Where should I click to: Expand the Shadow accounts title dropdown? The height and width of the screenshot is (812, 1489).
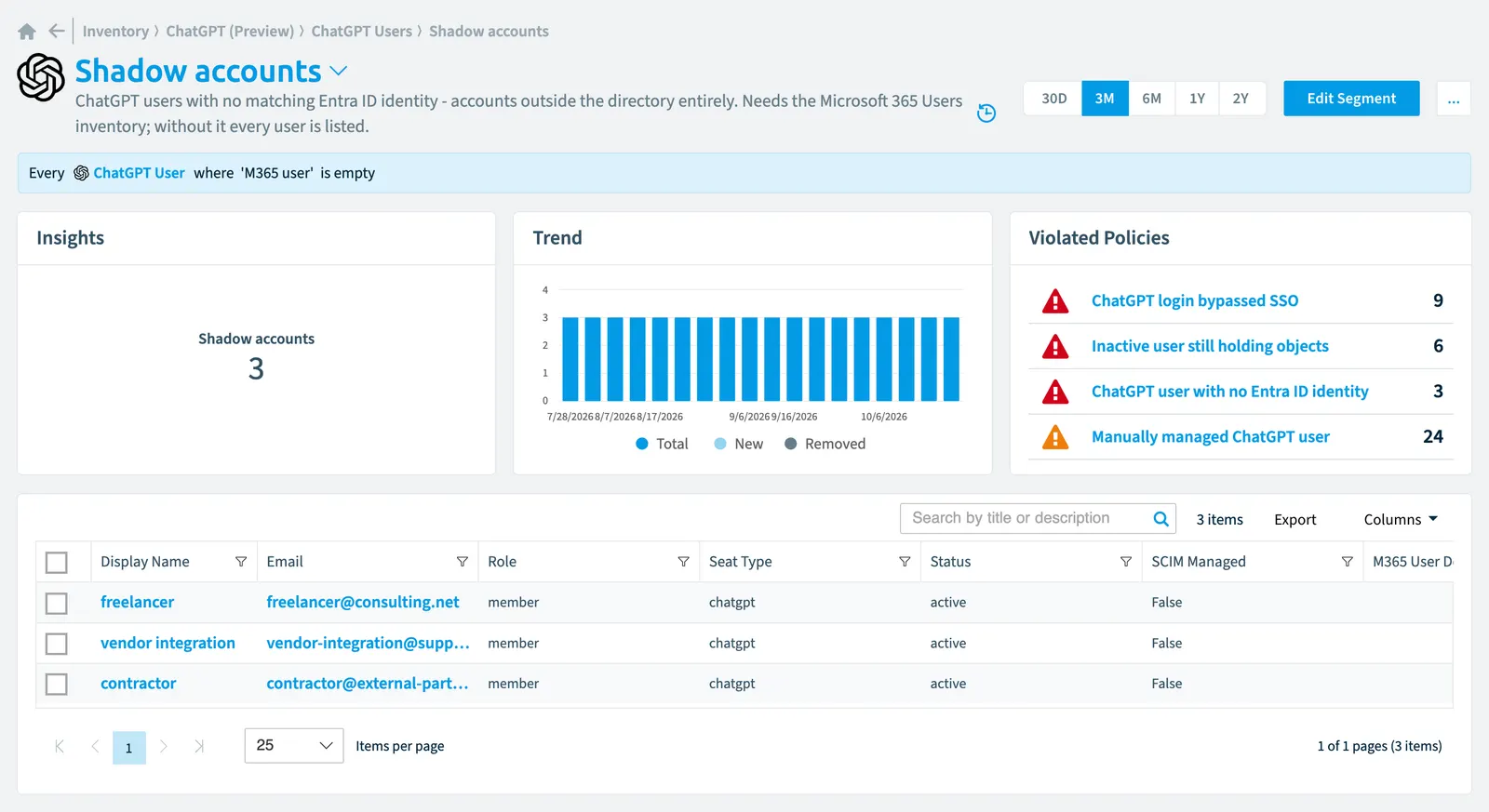click(x=339, y=71)
